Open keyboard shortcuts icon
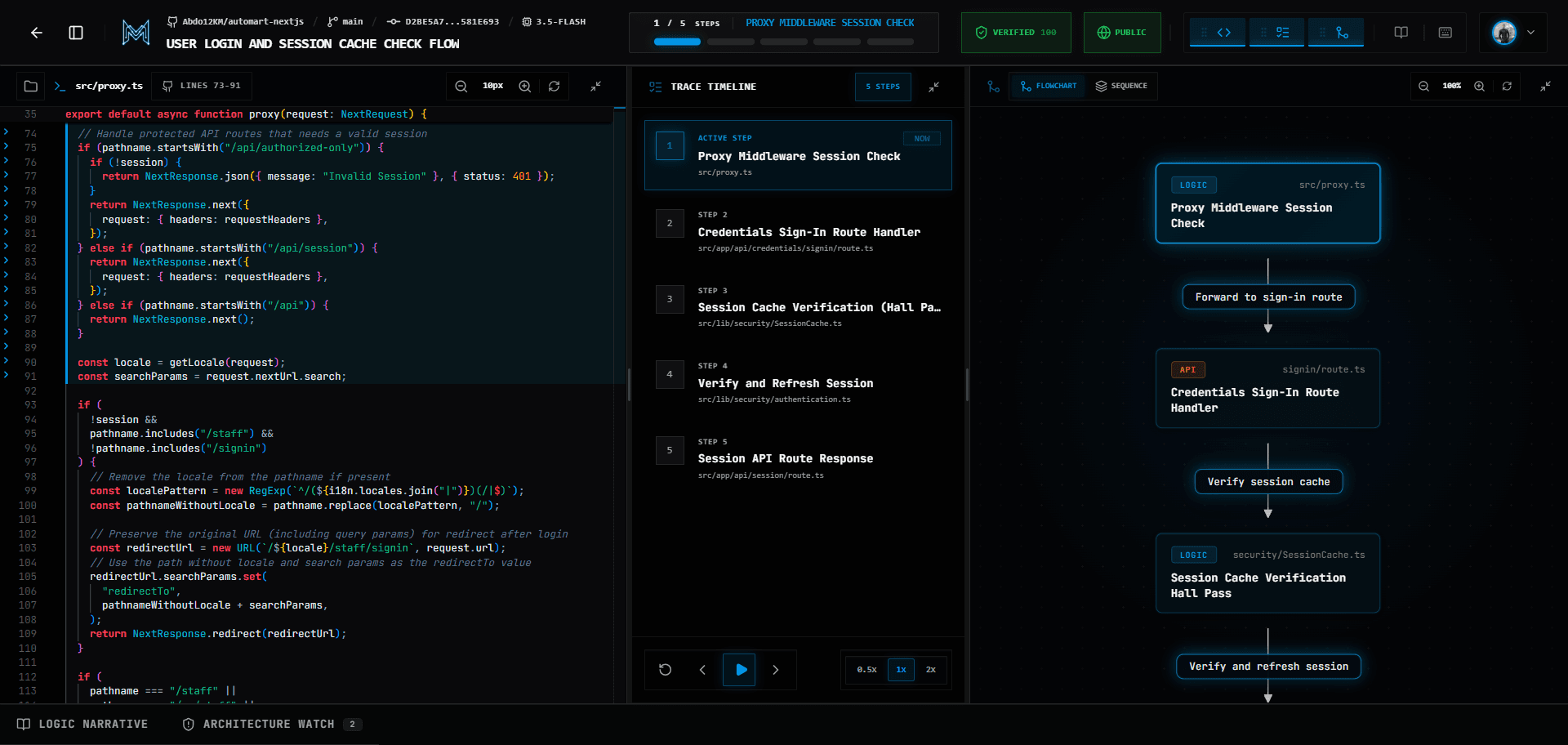The width and height of the screenshot is (1568, 745). (x=1445, y=33)
